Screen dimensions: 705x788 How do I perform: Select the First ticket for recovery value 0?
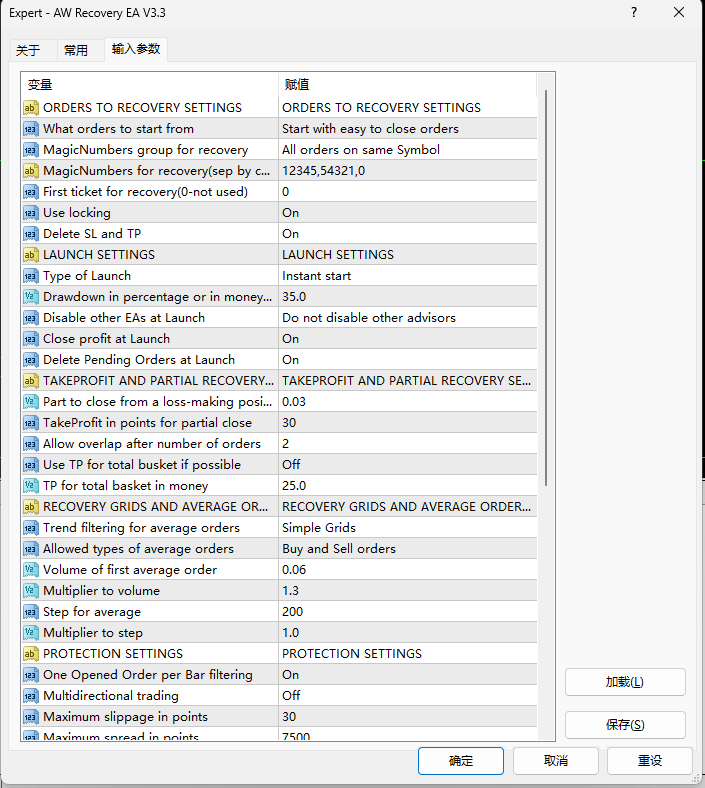click(408, 191)
